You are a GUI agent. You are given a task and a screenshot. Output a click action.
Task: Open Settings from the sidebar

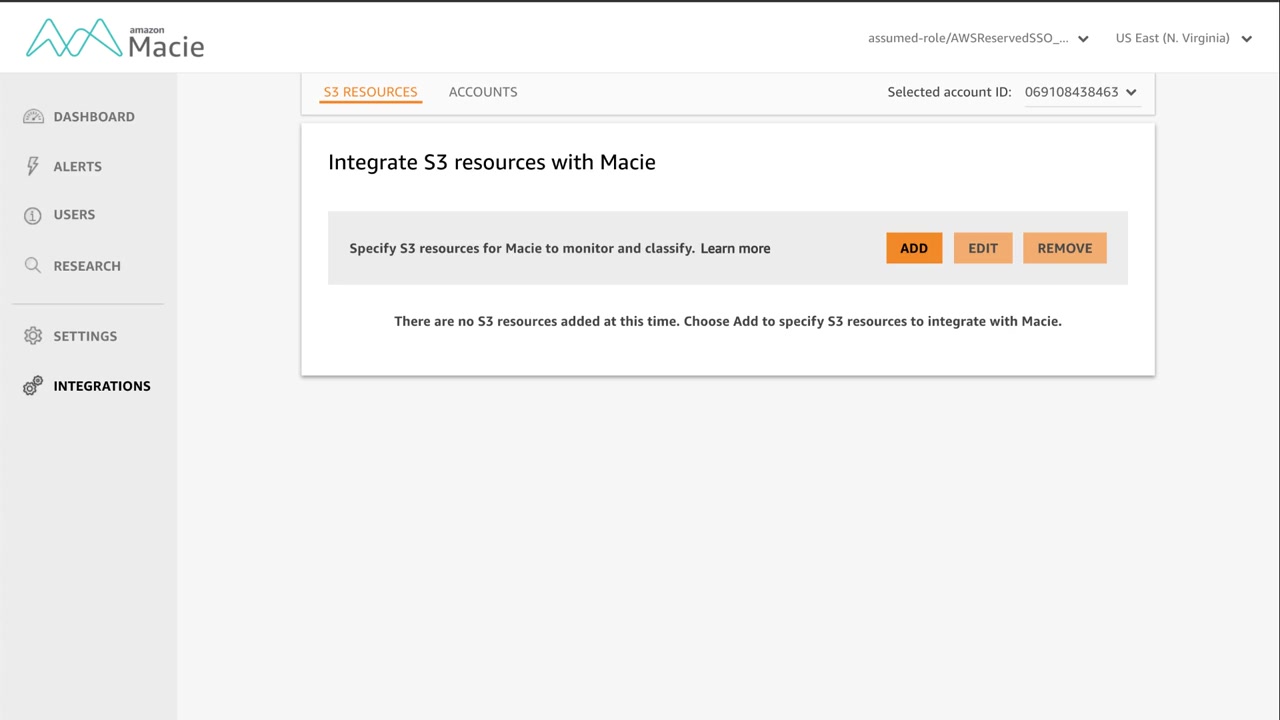(85, 336)
